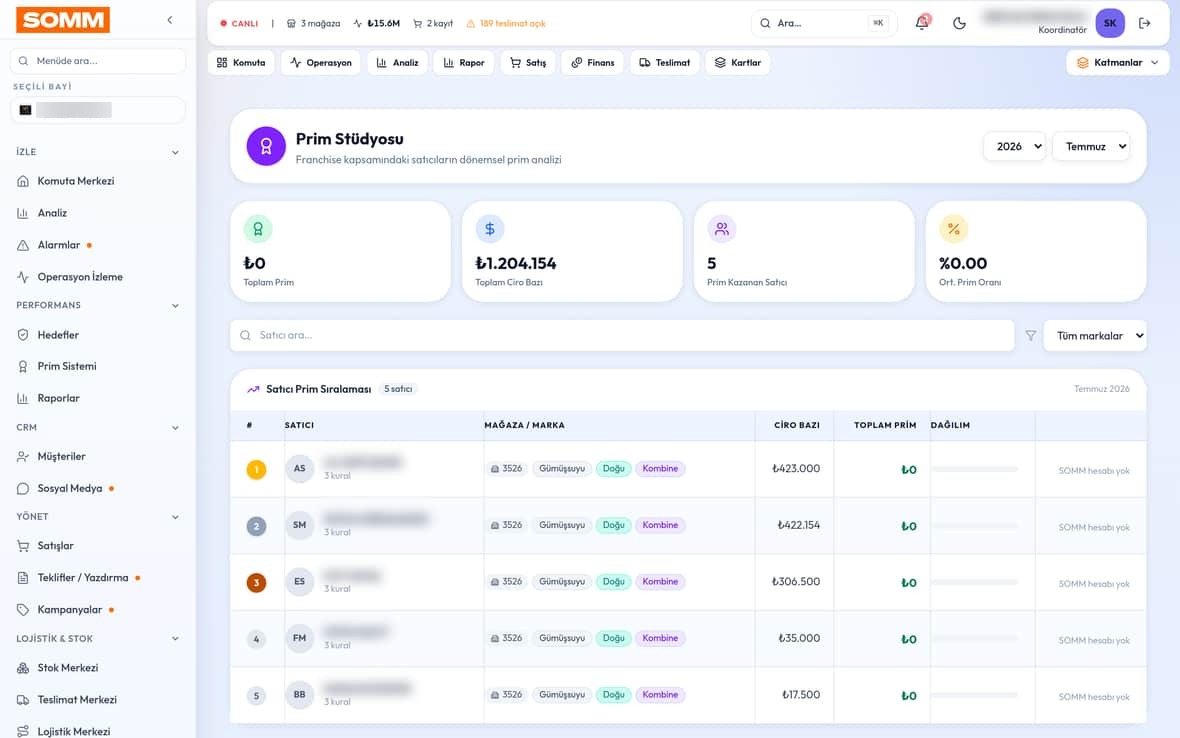The image size is (1180, 738).
Task: Click the purple Prim Stüdyosu award icon
Action: pos(266,146)
